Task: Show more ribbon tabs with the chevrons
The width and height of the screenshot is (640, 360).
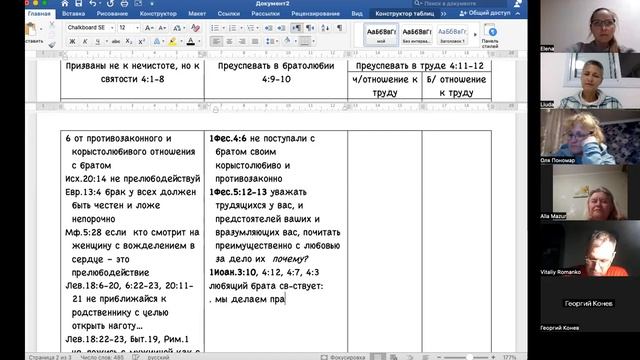Action: point(443,13)
